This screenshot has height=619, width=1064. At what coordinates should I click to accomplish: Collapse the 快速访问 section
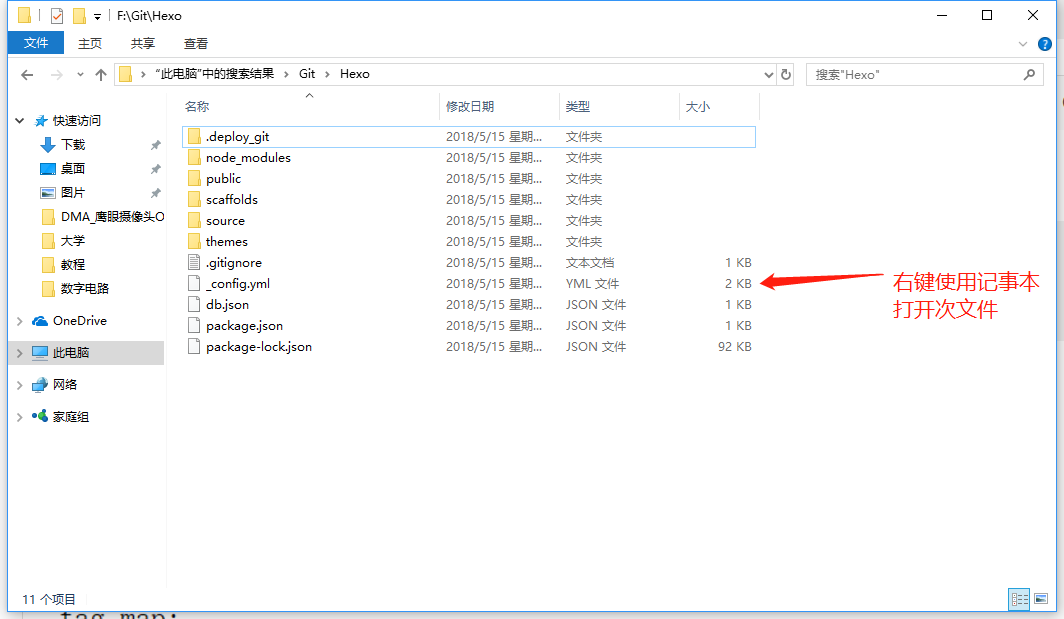(x=20, y=121)
